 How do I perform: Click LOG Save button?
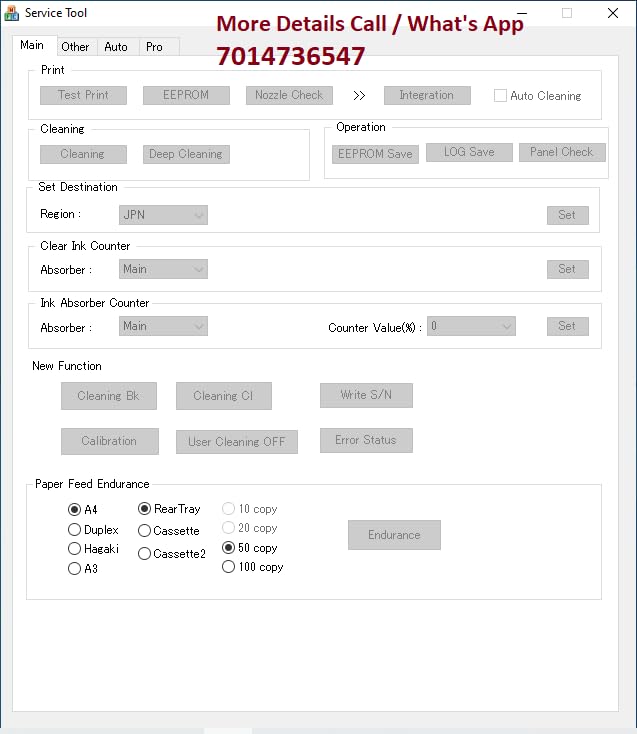(469, 152)
